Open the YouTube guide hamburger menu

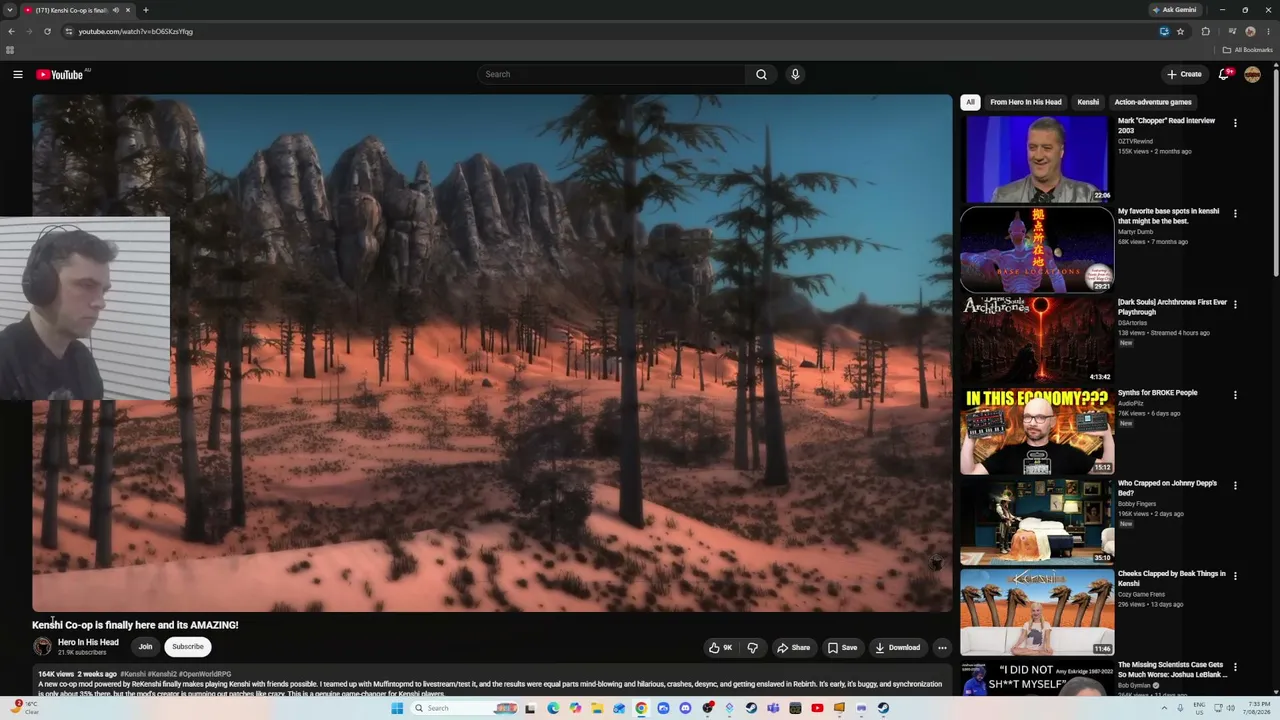pos(18,74)
